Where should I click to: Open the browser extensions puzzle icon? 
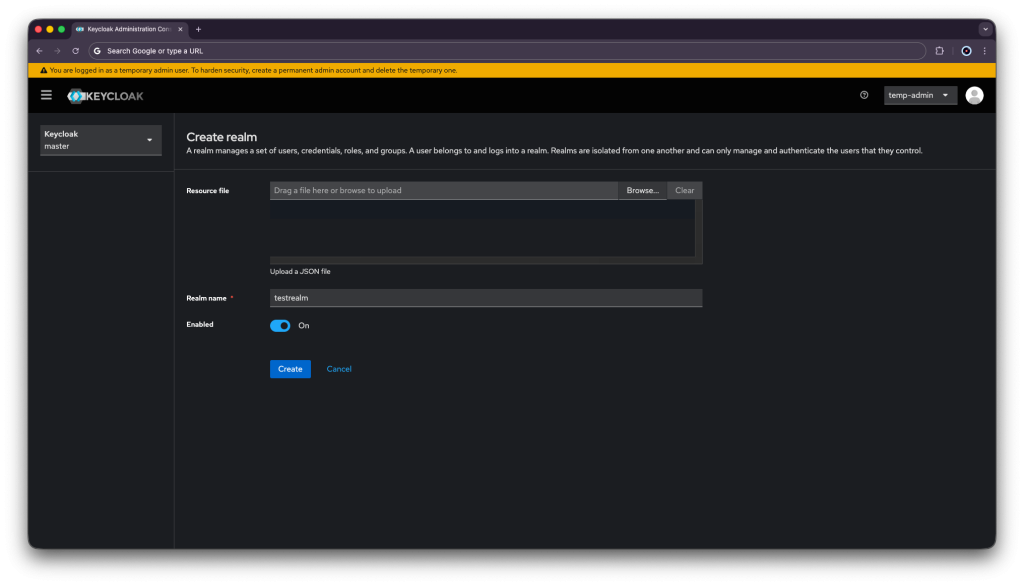(939, 50)
